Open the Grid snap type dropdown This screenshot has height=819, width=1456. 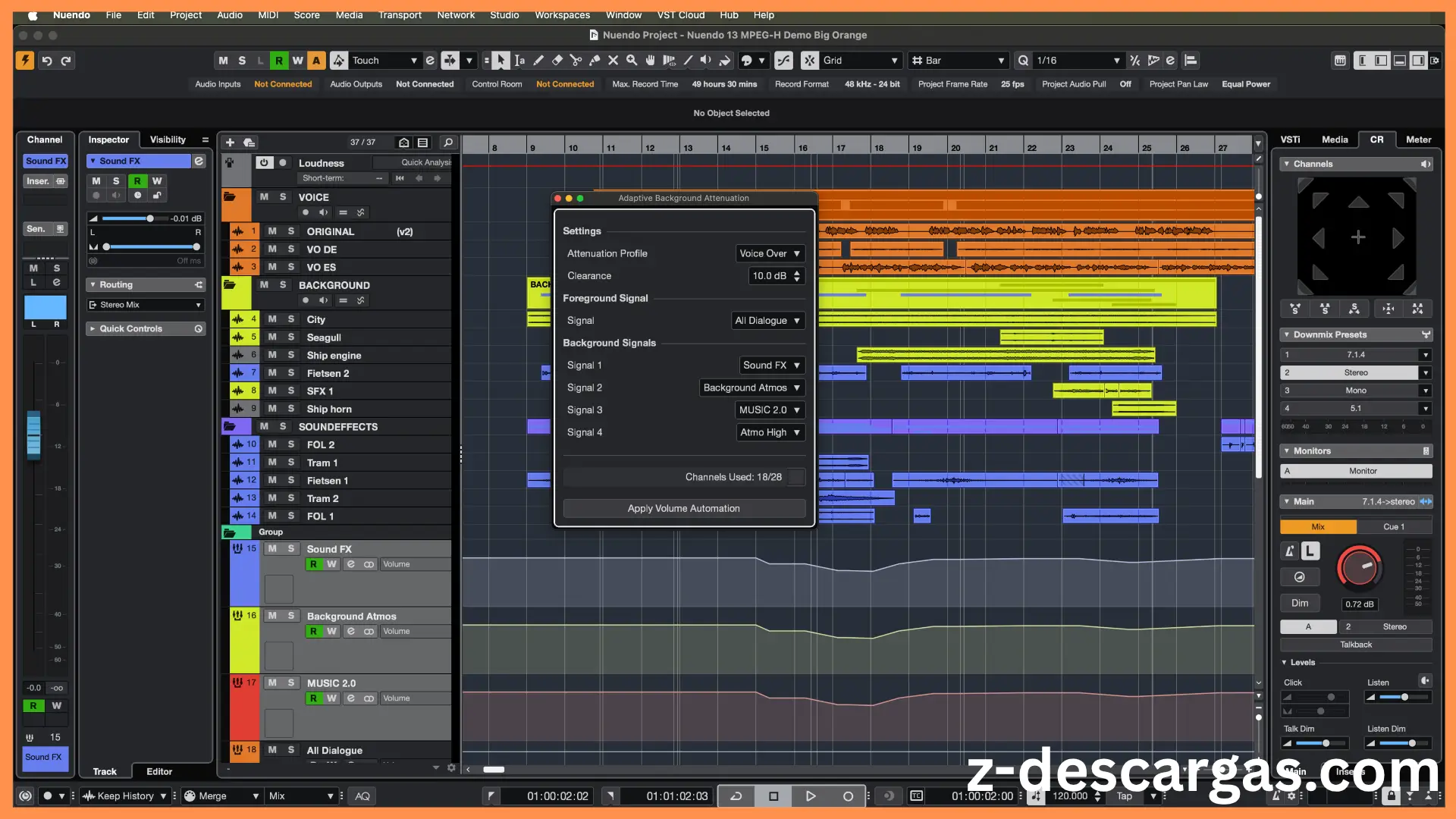click(861, 61)
